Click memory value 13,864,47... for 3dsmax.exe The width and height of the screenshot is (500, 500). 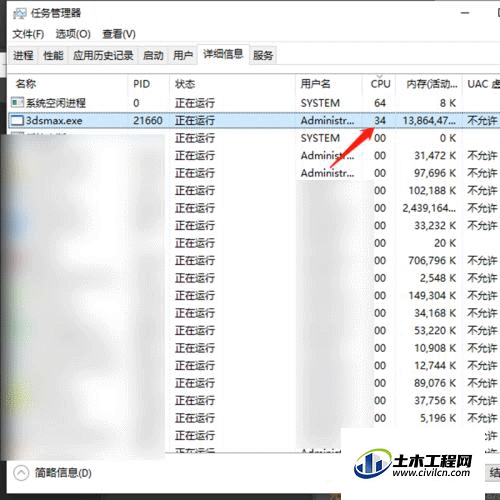(429, 120)
